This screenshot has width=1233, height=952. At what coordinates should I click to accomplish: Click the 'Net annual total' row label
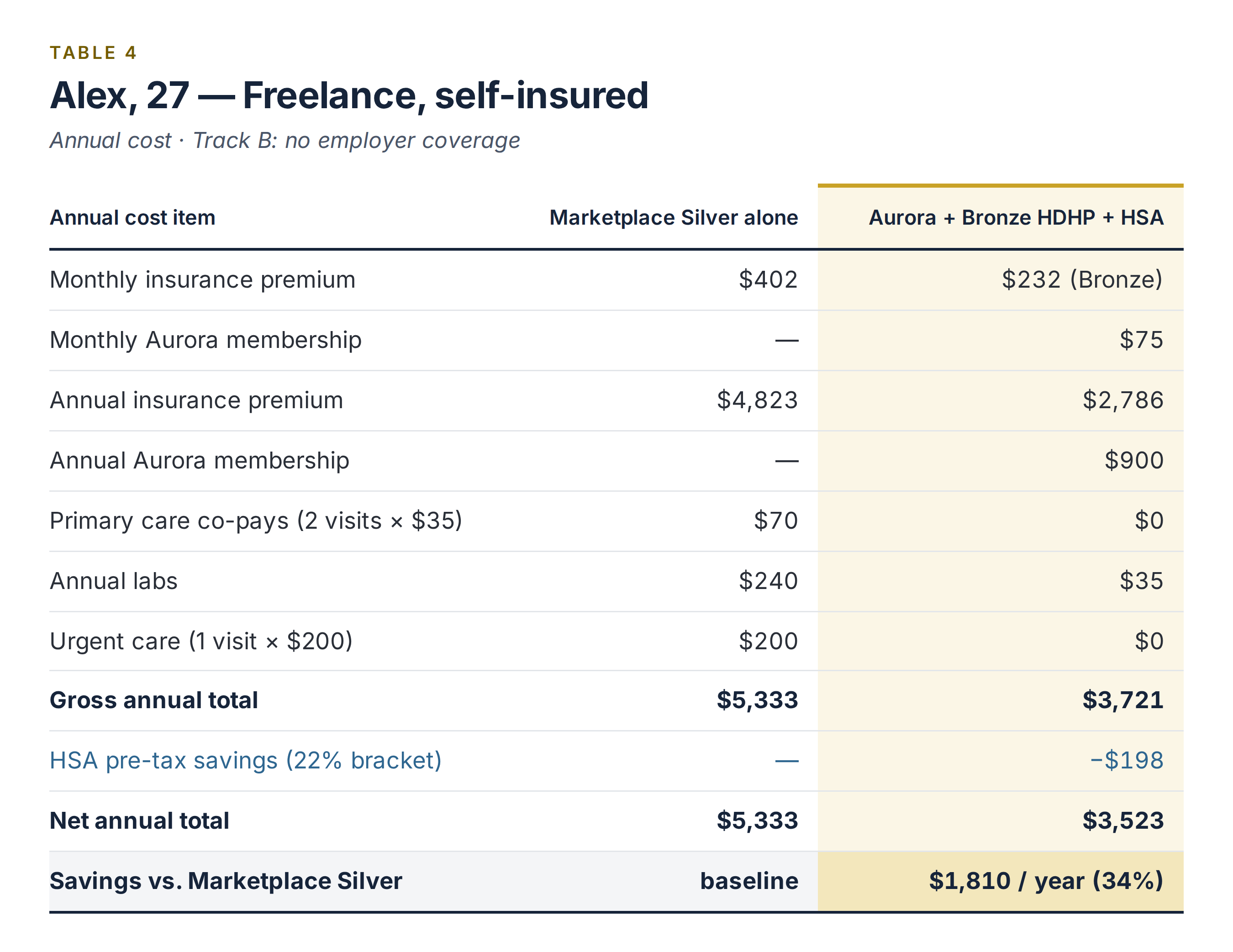click(139, 821)
